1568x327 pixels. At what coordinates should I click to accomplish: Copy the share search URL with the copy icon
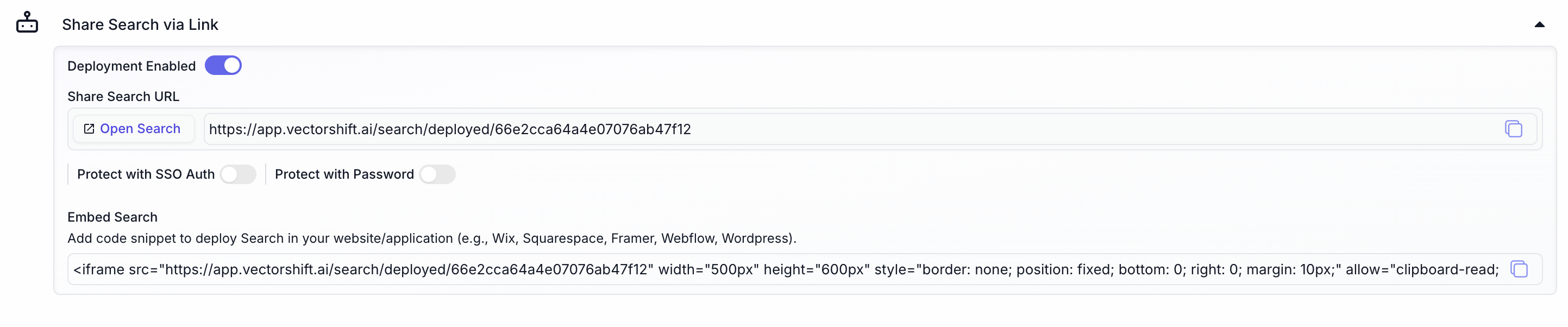(x=1513, y=129)
